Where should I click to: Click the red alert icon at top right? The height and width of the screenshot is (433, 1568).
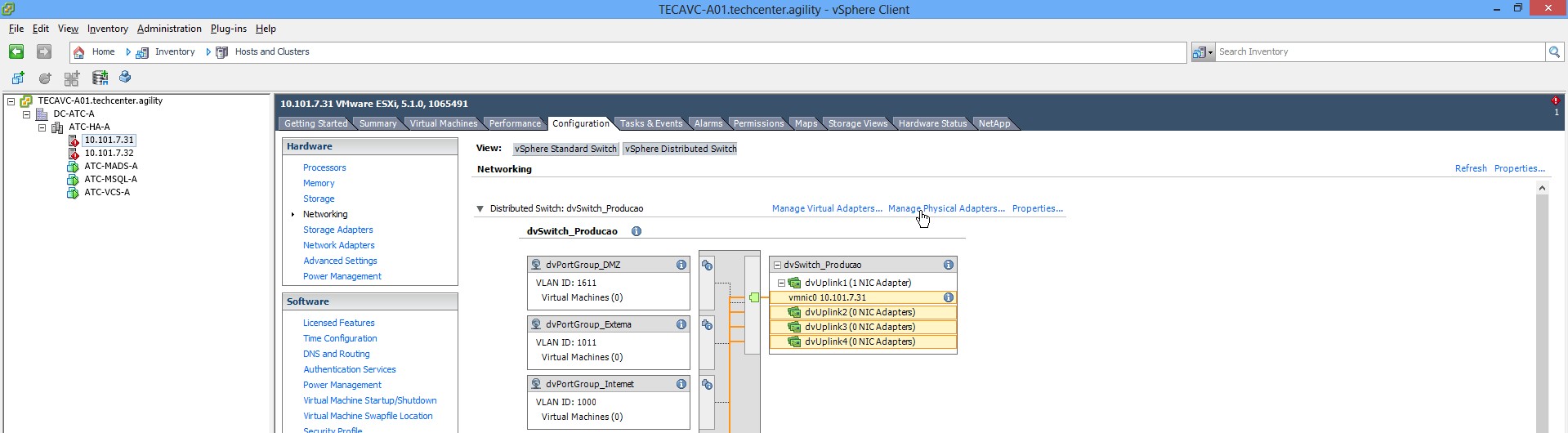[1556, 101]
